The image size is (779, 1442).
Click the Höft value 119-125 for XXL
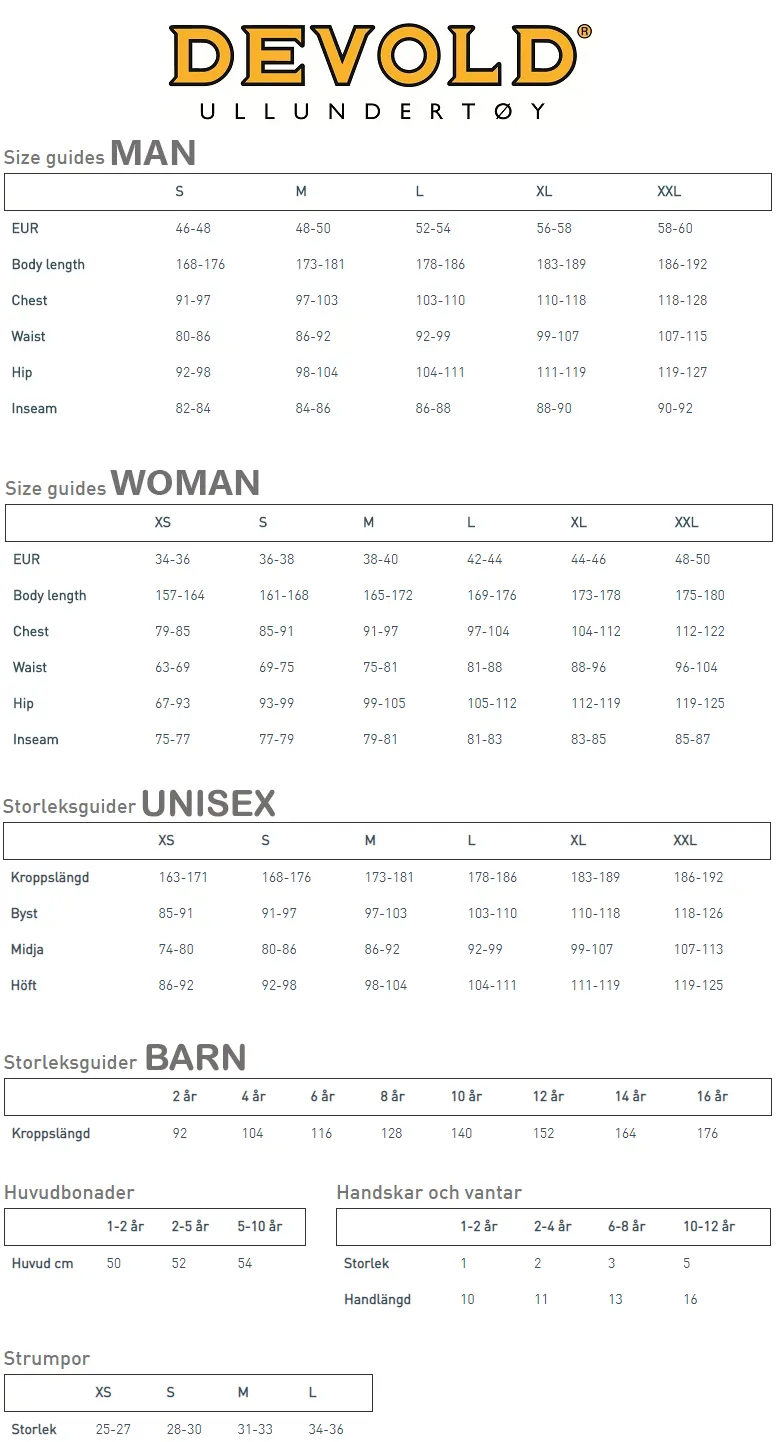[x=698, y=985]
